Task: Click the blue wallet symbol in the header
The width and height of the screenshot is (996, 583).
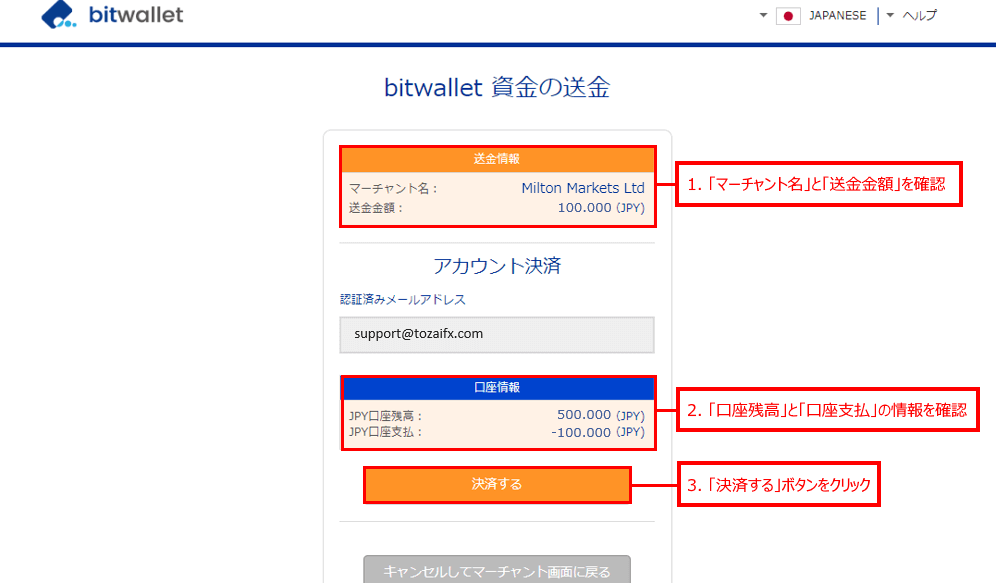Action: pyautogui.click(x=57, y=15)
